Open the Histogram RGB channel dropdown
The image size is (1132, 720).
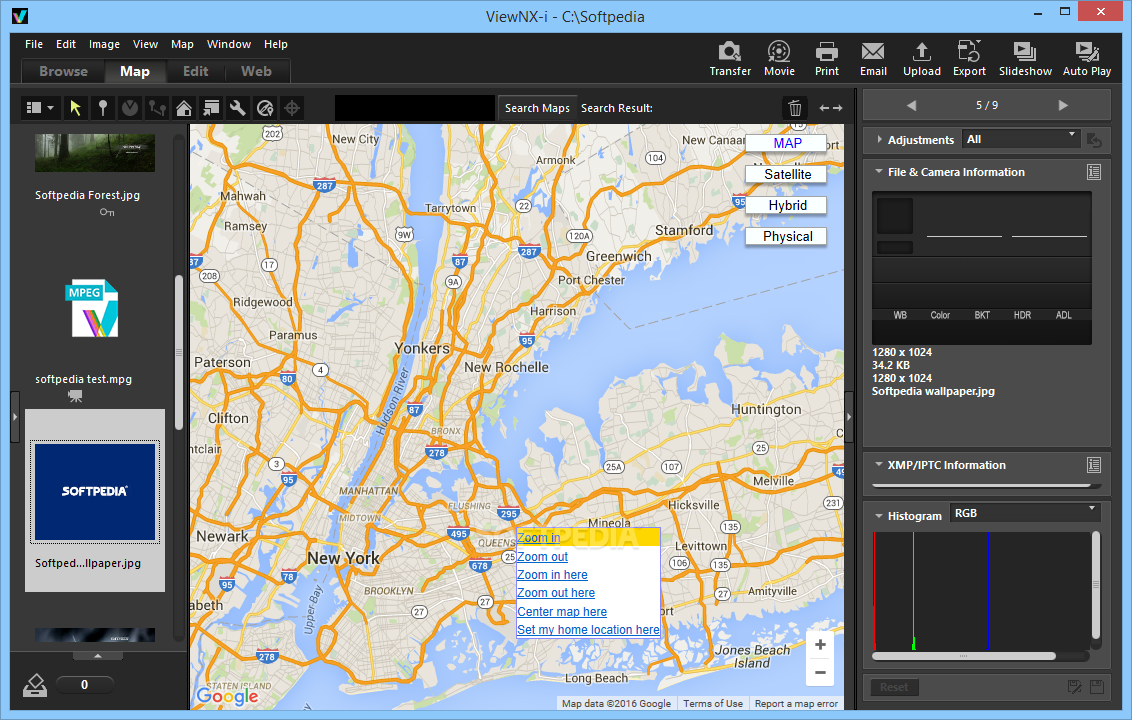coord(1025,513)
